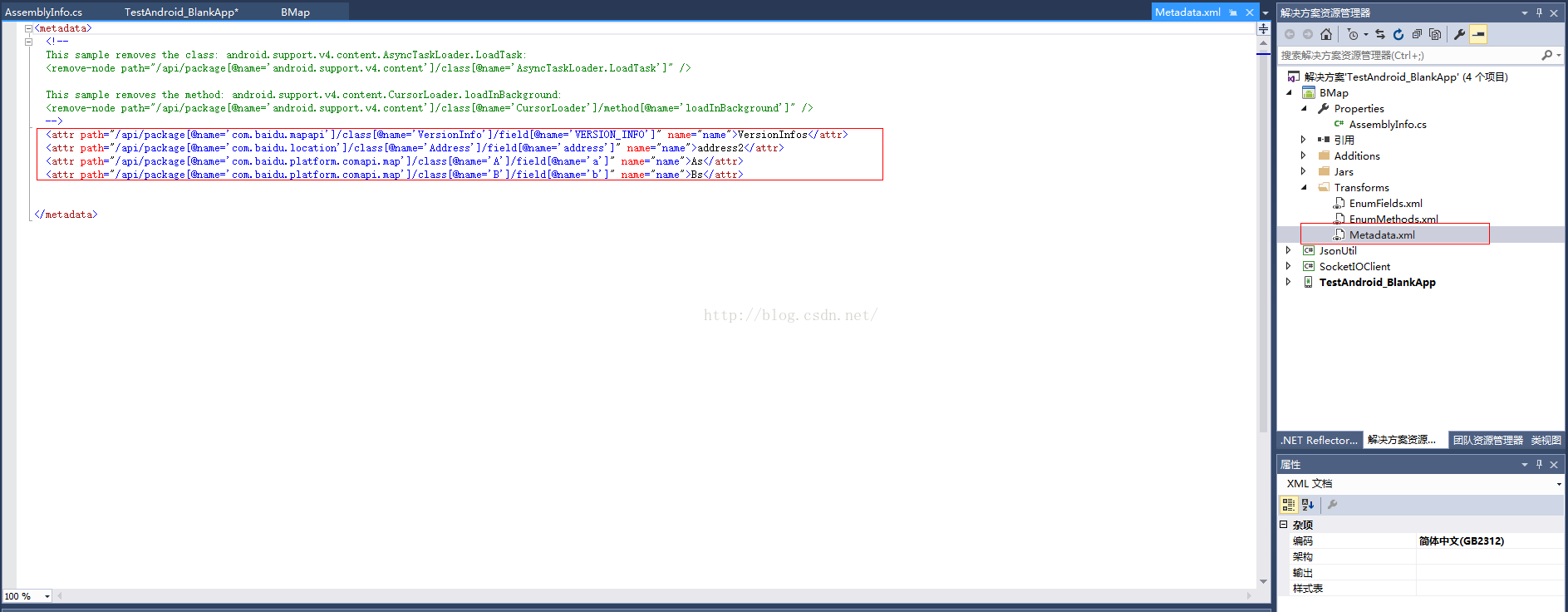Click Sync with Active Document icon
Screen dimensions: 1568x612
click(1380, 34)
